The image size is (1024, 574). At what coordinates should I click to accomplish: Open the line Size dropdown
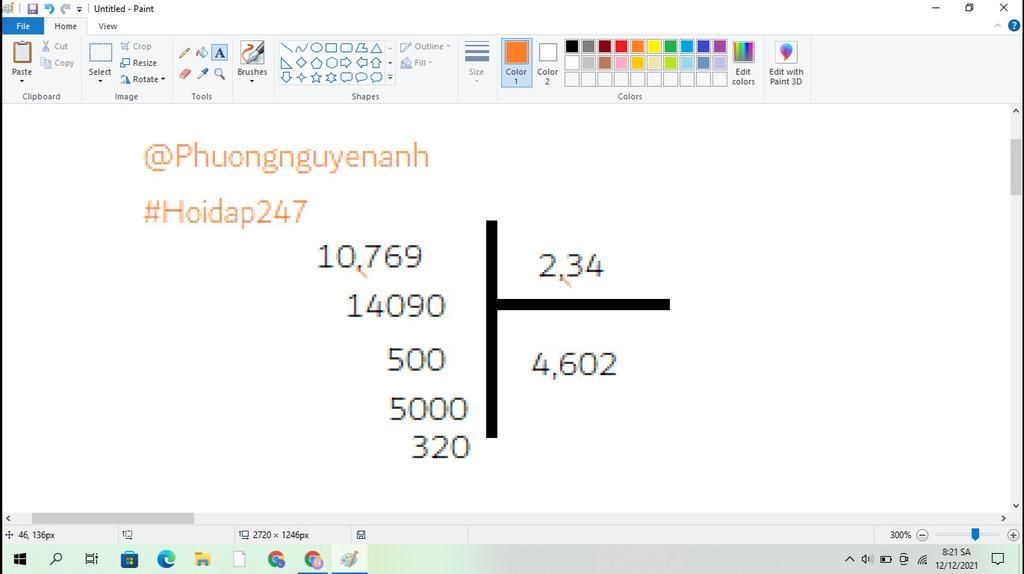(x=477, y=61)
